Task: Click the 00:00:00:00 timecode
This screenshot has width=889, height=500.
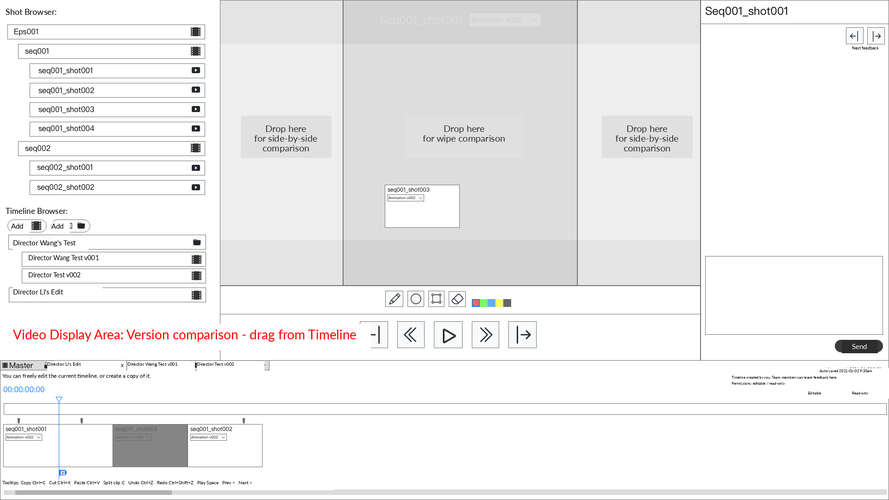Action: click(x=24, y=389)
